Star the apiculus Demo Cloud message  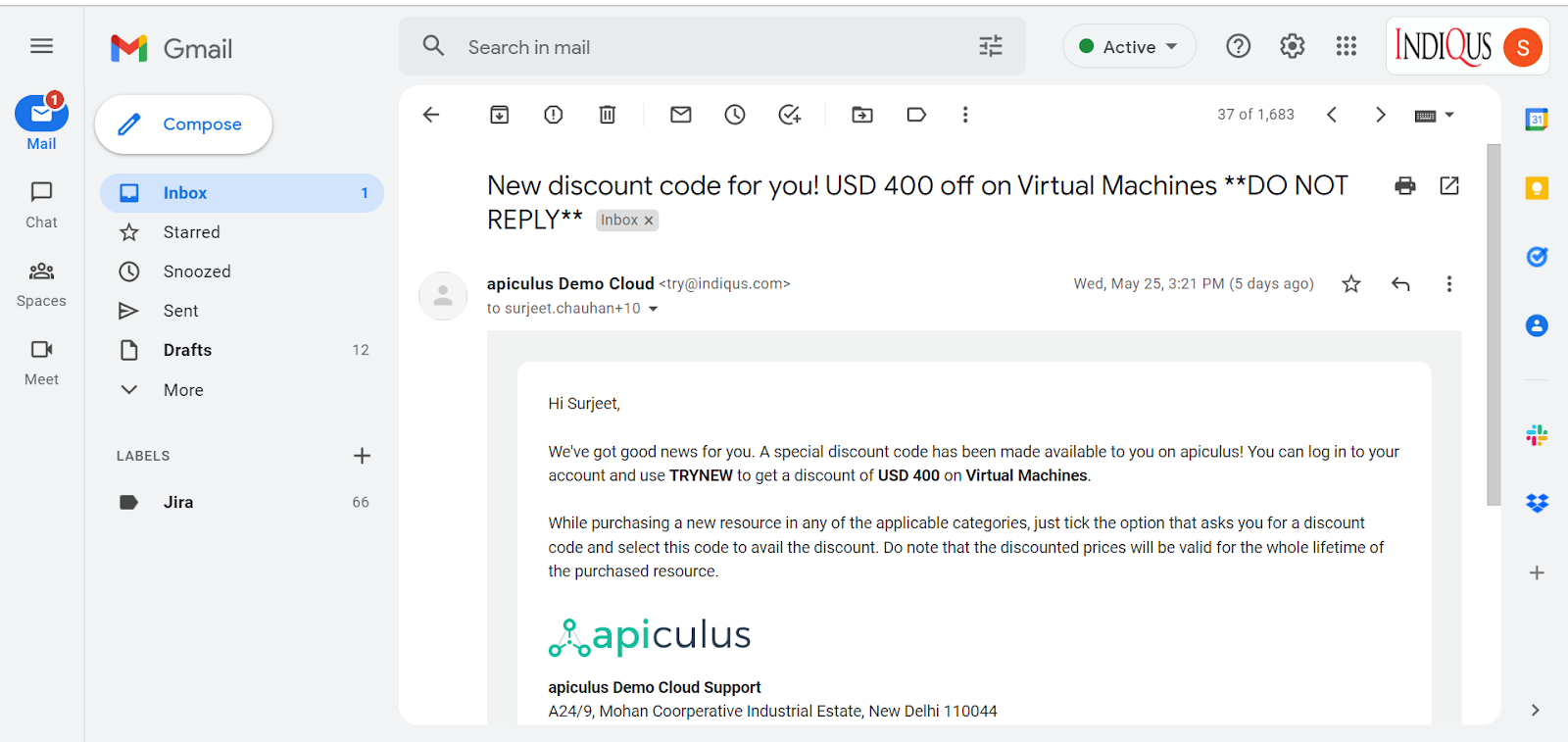(x=1350, y=283)
